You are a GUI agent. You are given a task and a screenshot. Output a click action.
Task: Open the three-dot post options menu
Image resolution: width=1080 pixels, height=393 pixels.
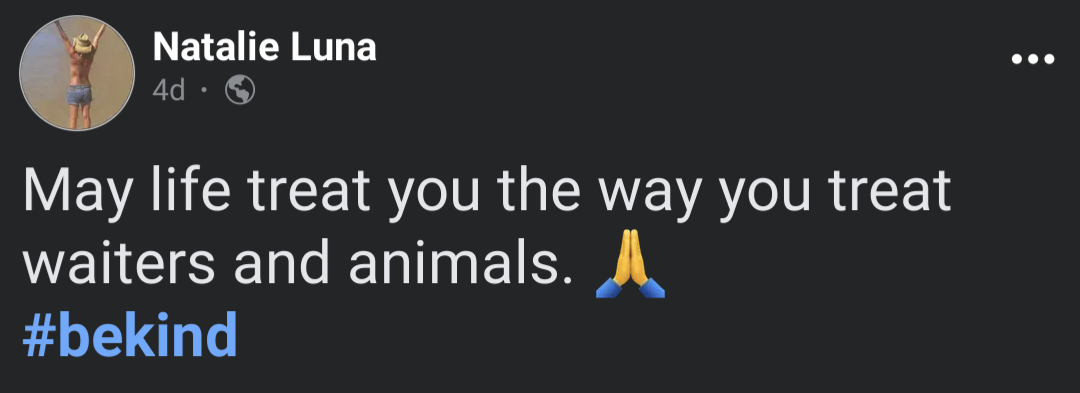click(x=1032, y=59)
